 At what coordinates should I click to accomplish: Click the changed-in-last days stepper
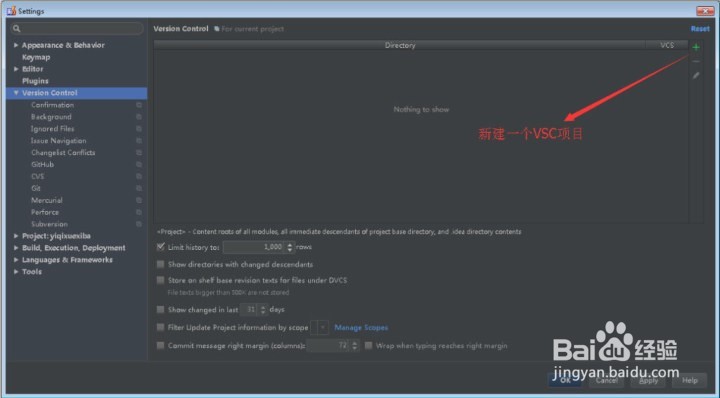[x=263, y=310]
